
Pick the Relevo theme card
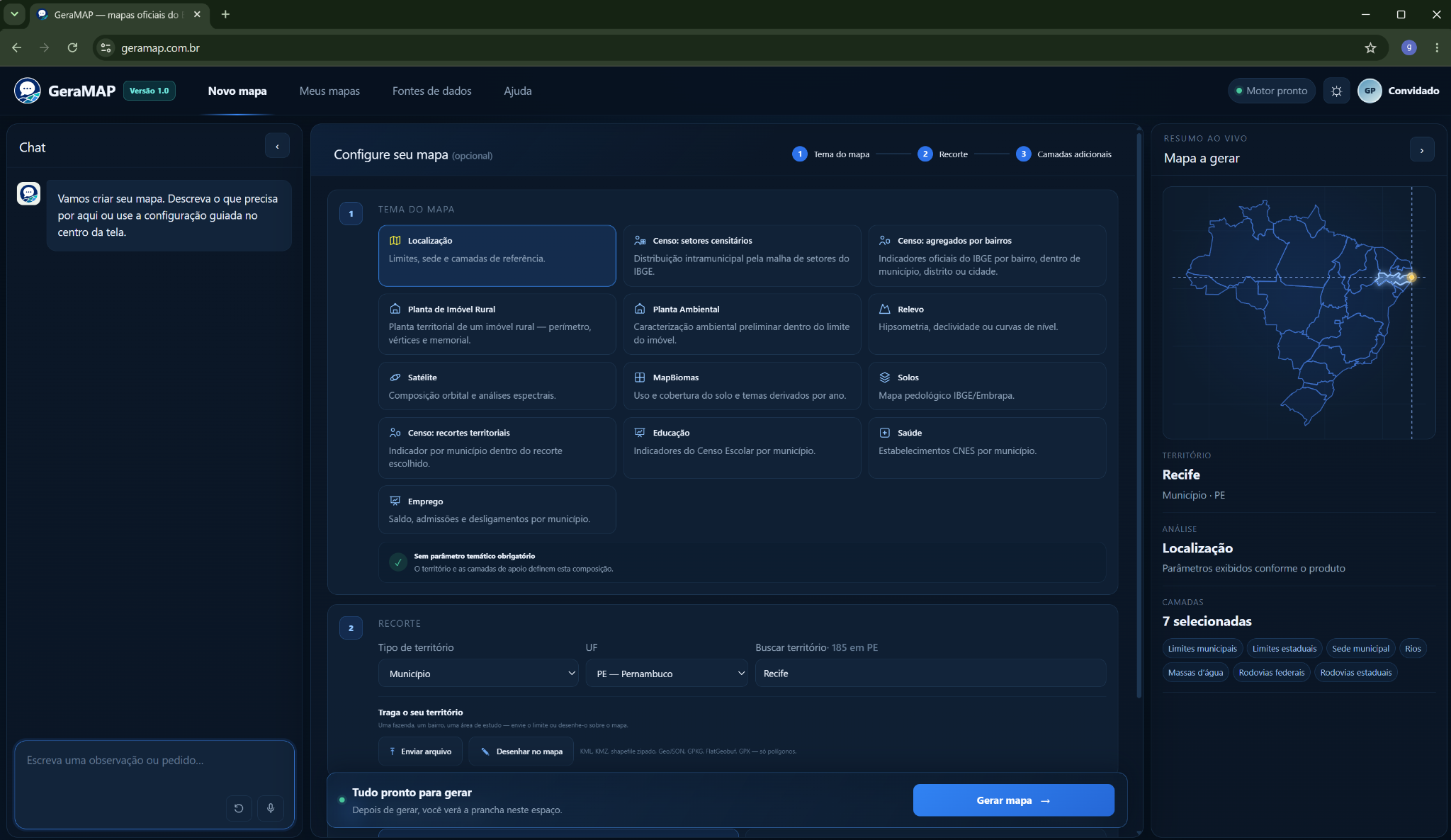[987, 324]
